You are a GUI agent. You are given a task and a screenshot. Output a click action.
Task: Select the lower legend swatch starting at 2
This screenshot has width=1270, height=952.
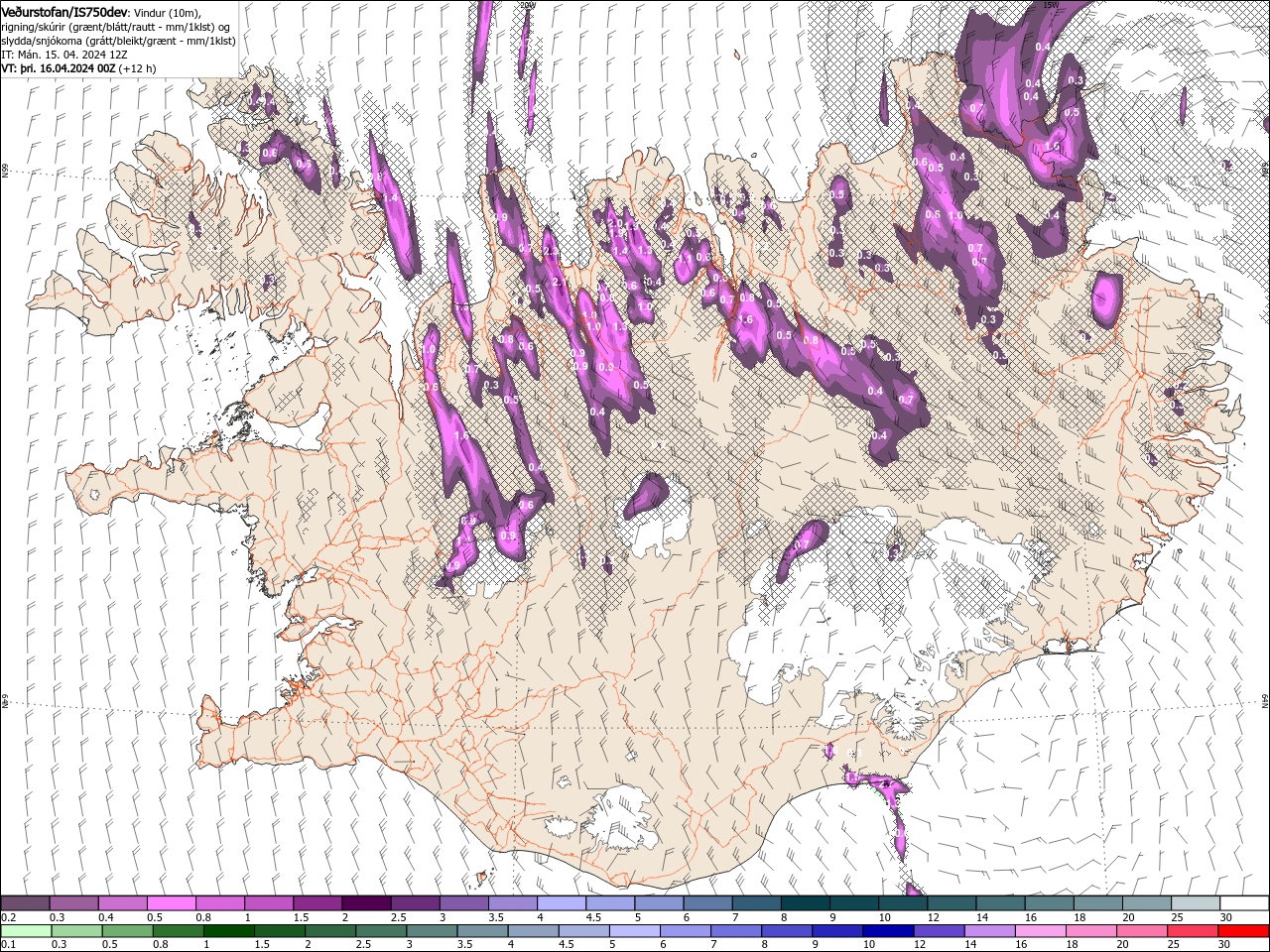pos(330,931)
